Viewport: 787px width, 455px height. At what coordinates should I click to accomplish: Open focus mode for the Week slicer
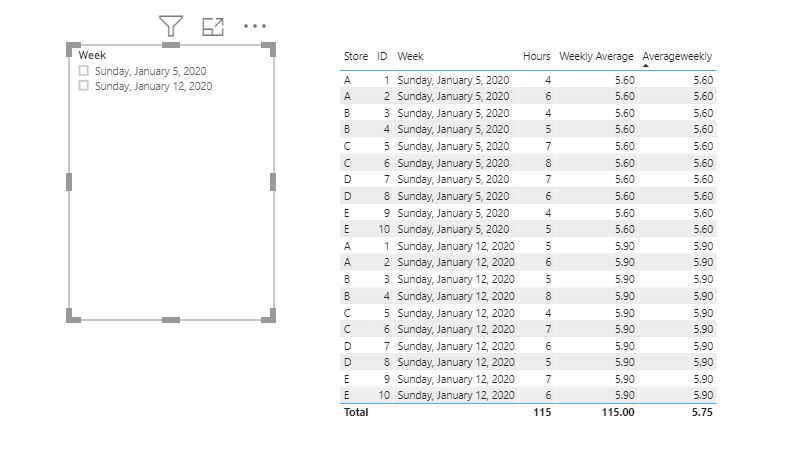click(x=213, y=27)
